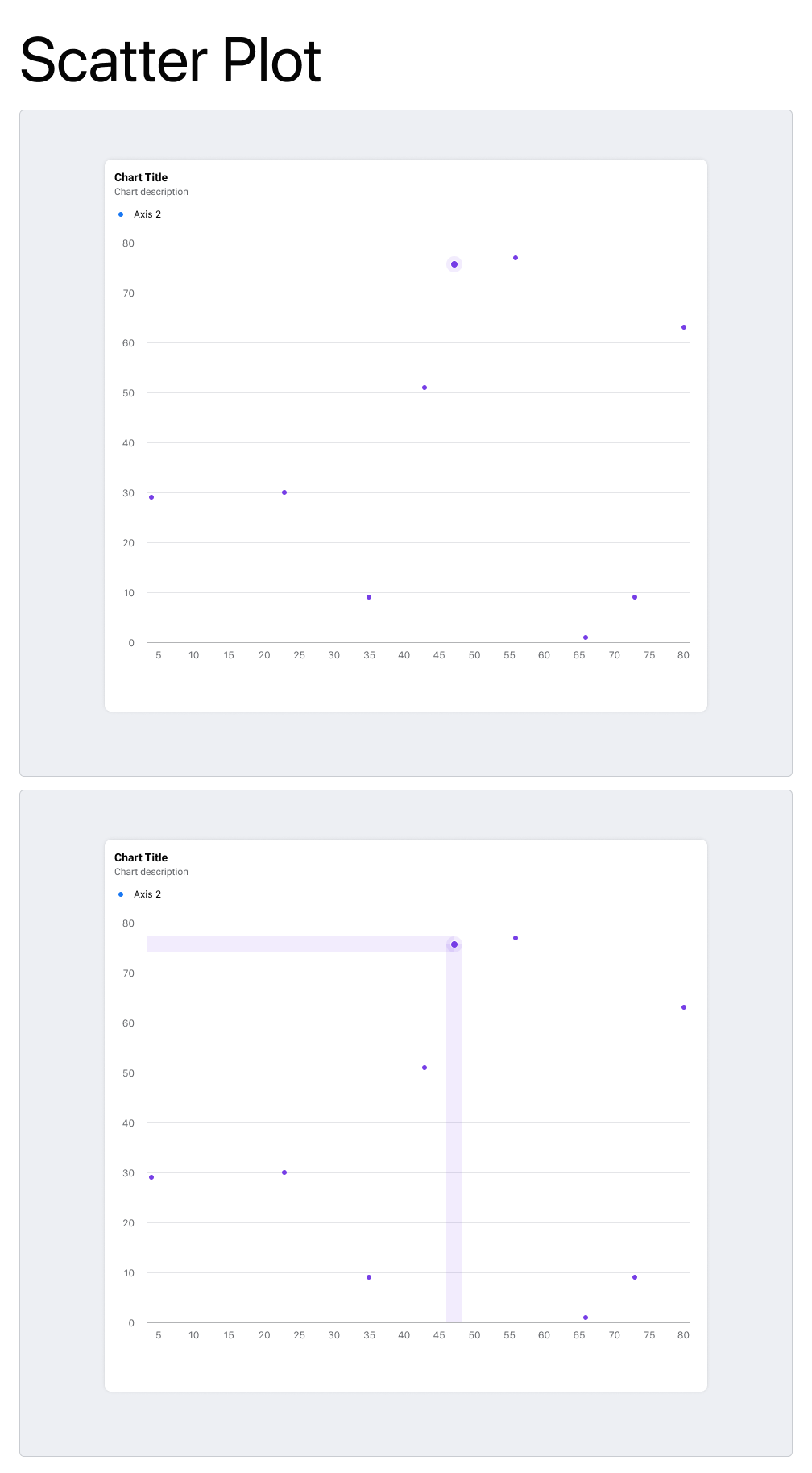Click the purple highlight band in bottom chart
812x1473 pixels.
tap(298, 944)
